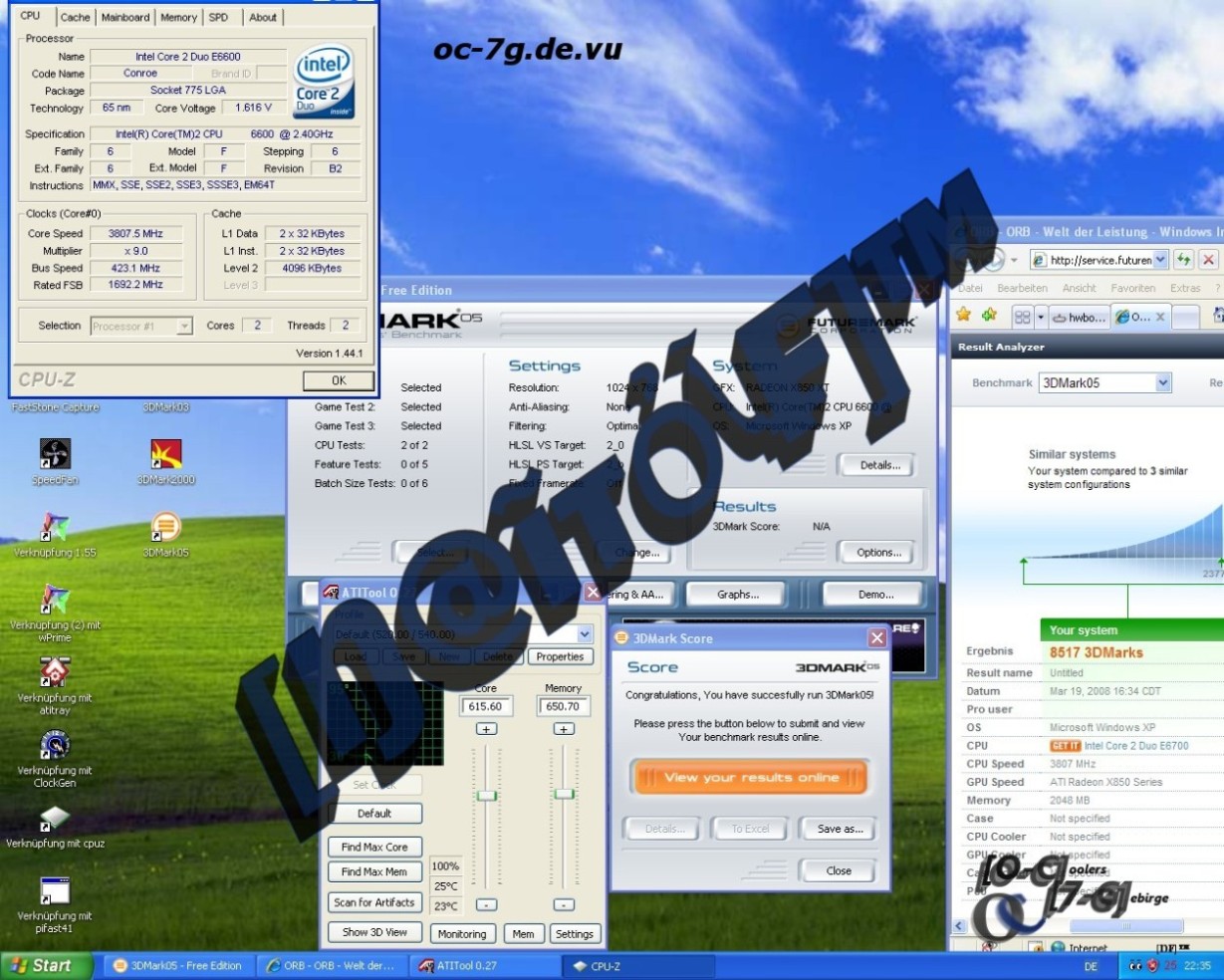The image size is (1224, 980).
Task: Click the Mem button in ATITool
Action: (523, 934)
